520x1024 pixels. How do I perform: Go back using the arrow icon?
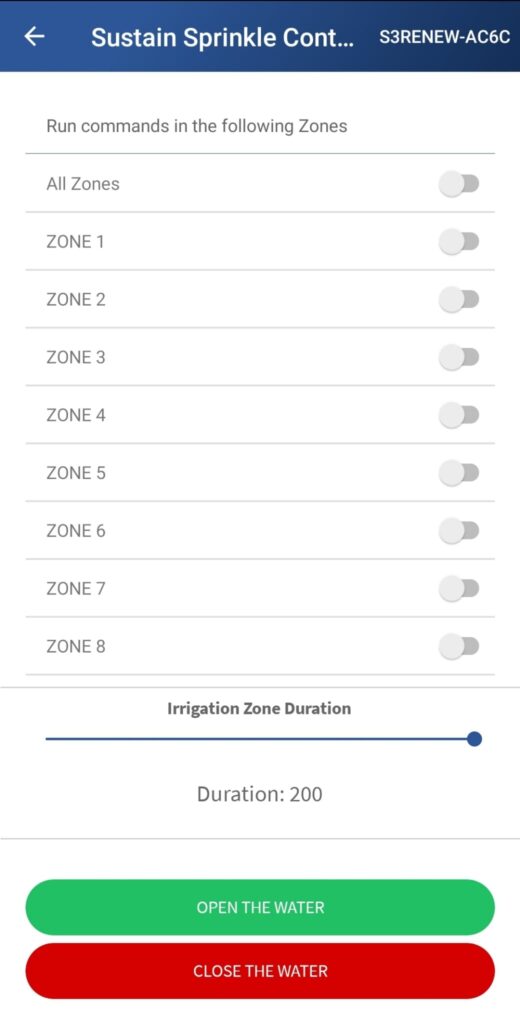tap(34, 37)
